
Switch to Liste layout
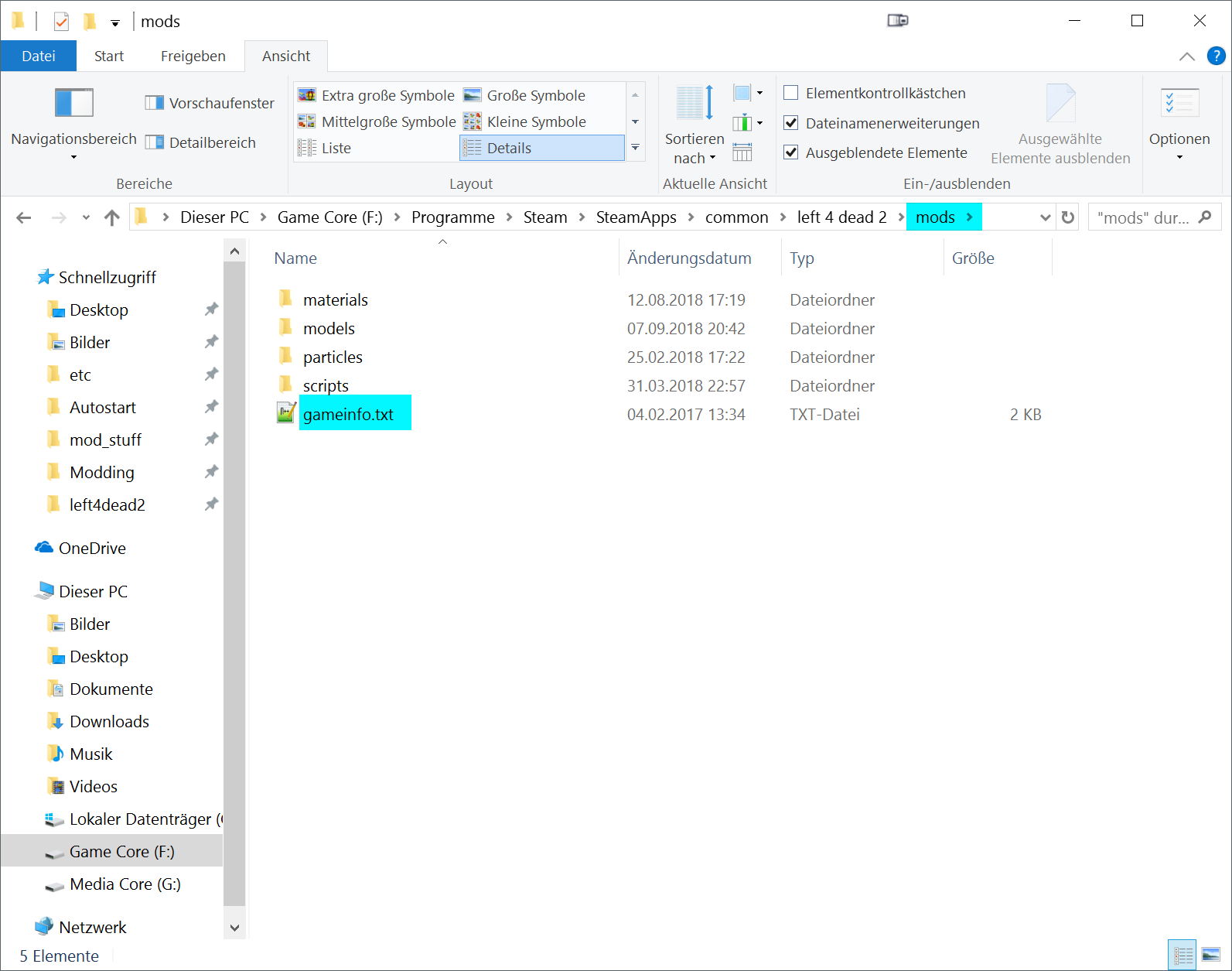point(325,148)
